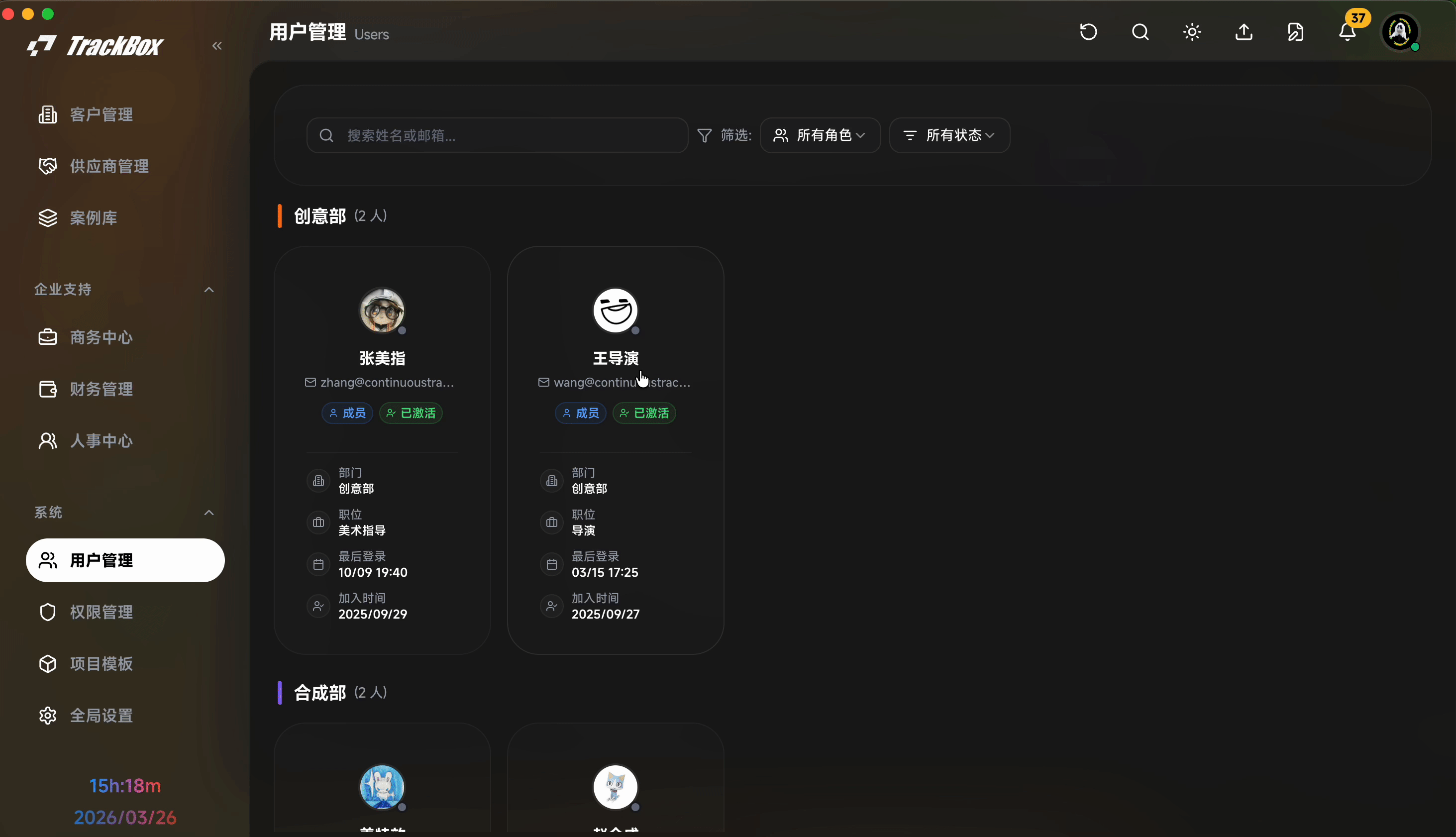Image resolution: width=1456 pixels, height=837 pixels.
Task: Open 案例库 in sidebar
Action: tap(125, 218)
